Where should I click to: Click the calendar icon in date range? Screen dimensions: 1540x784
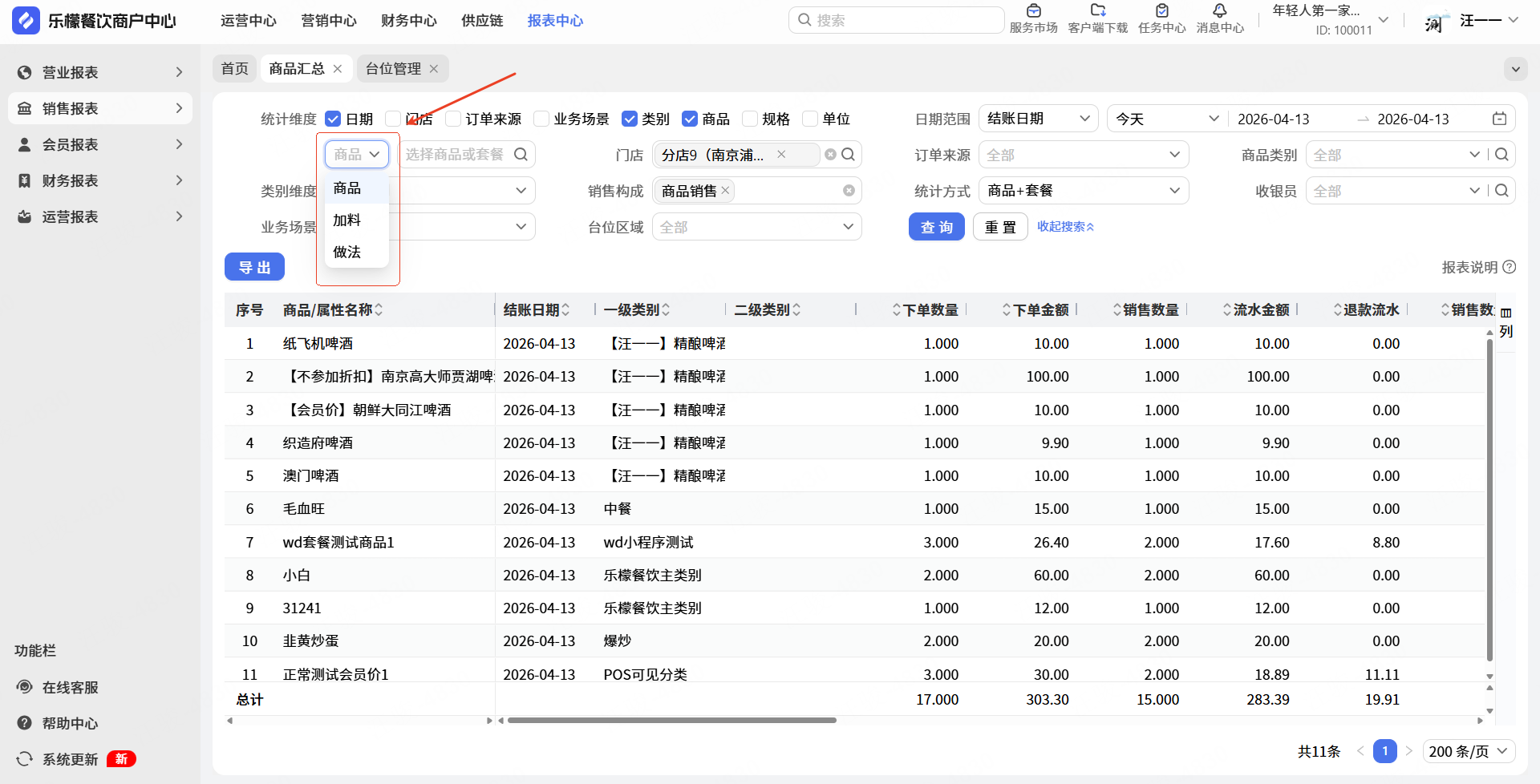(x=1499, y=119)
